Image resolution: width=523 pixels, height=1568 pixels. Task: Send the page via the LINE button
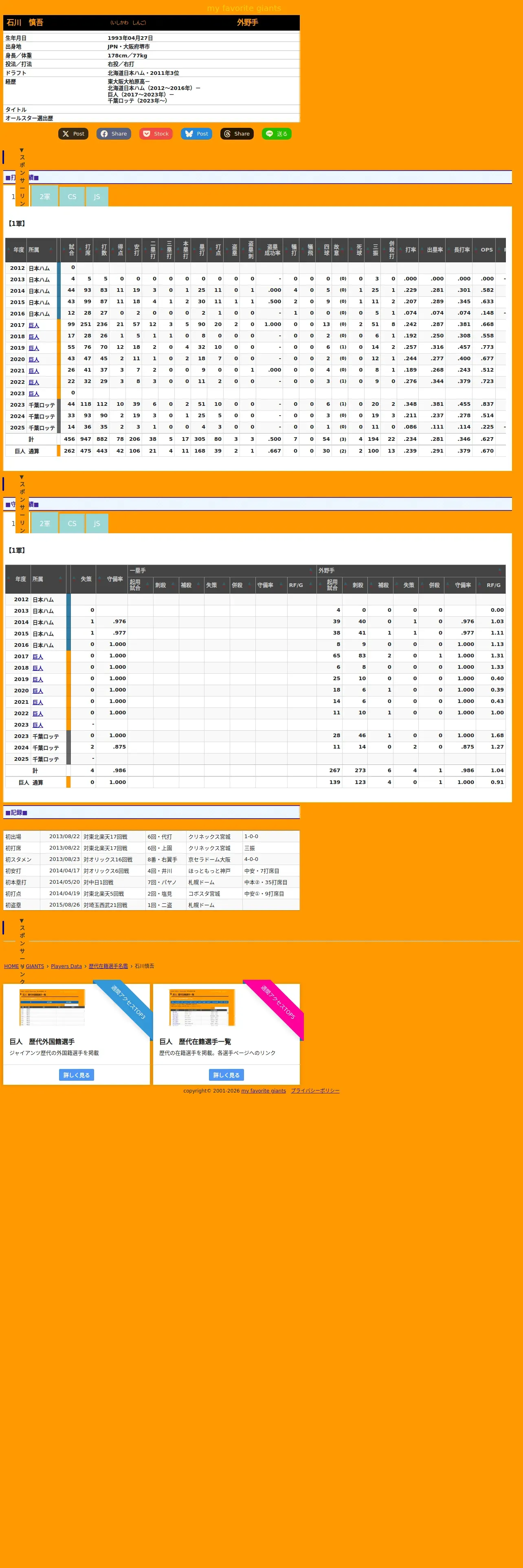pos(277,134)
